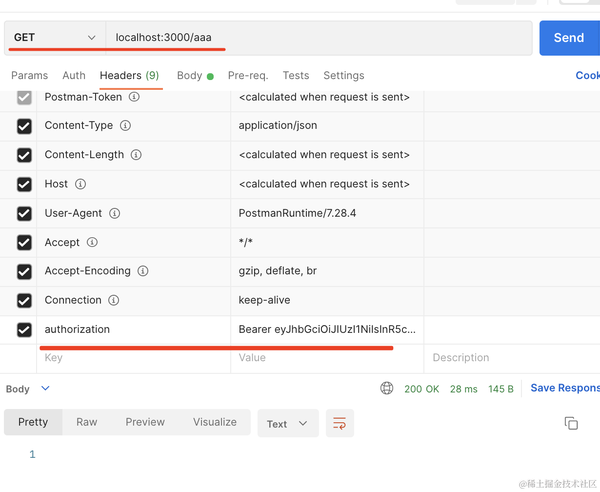600x492 pixels.
Task: Uncheck the Accept-Encoding header checkbox
Action: coord(24,271)
